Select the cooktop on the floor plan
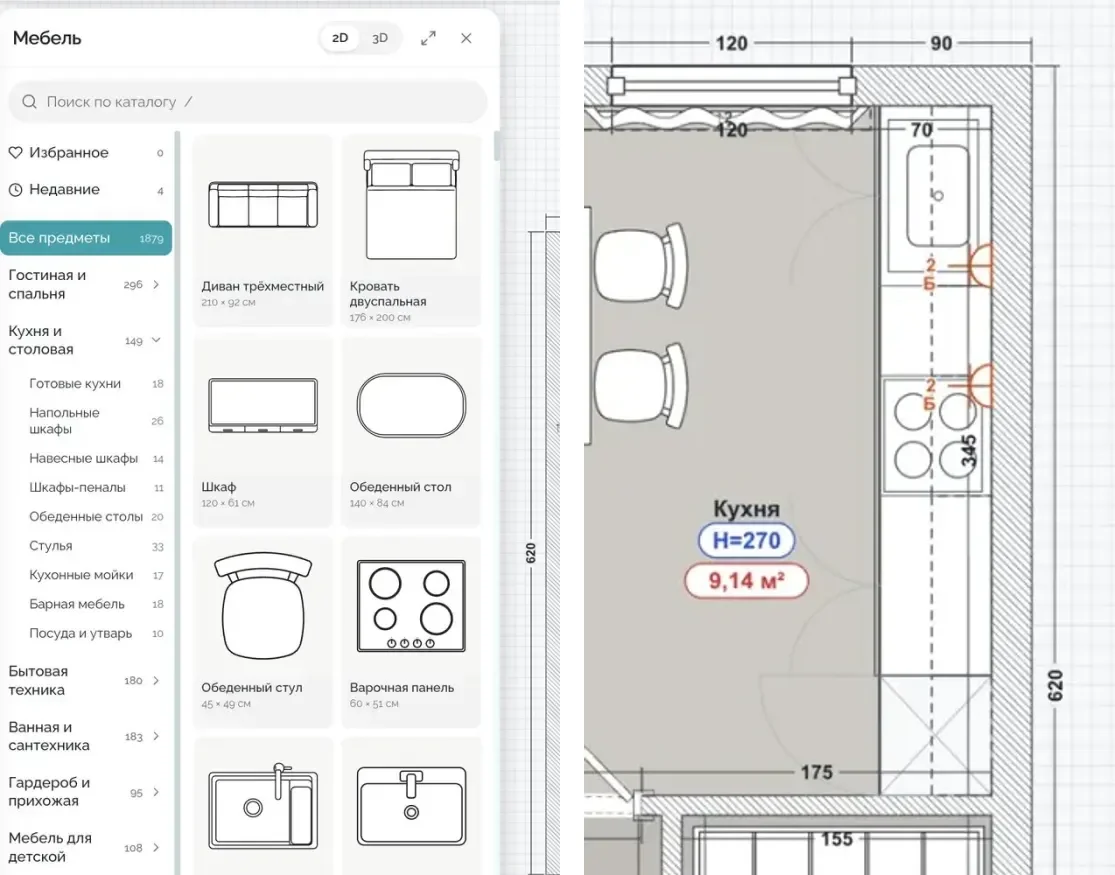Viewport: 1115px width, 875px height. coord(934,435)
